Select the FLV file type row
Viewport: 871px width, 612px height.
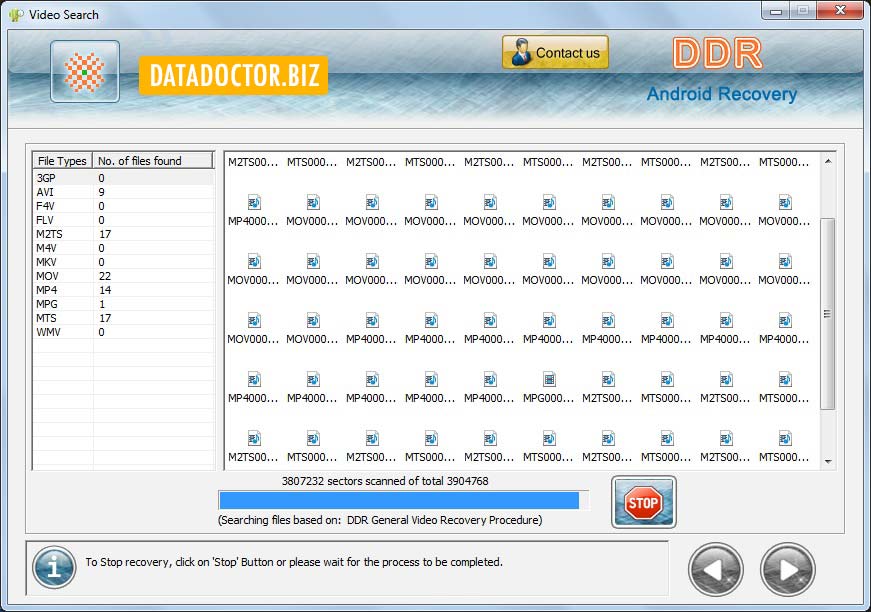coord(123,220)
